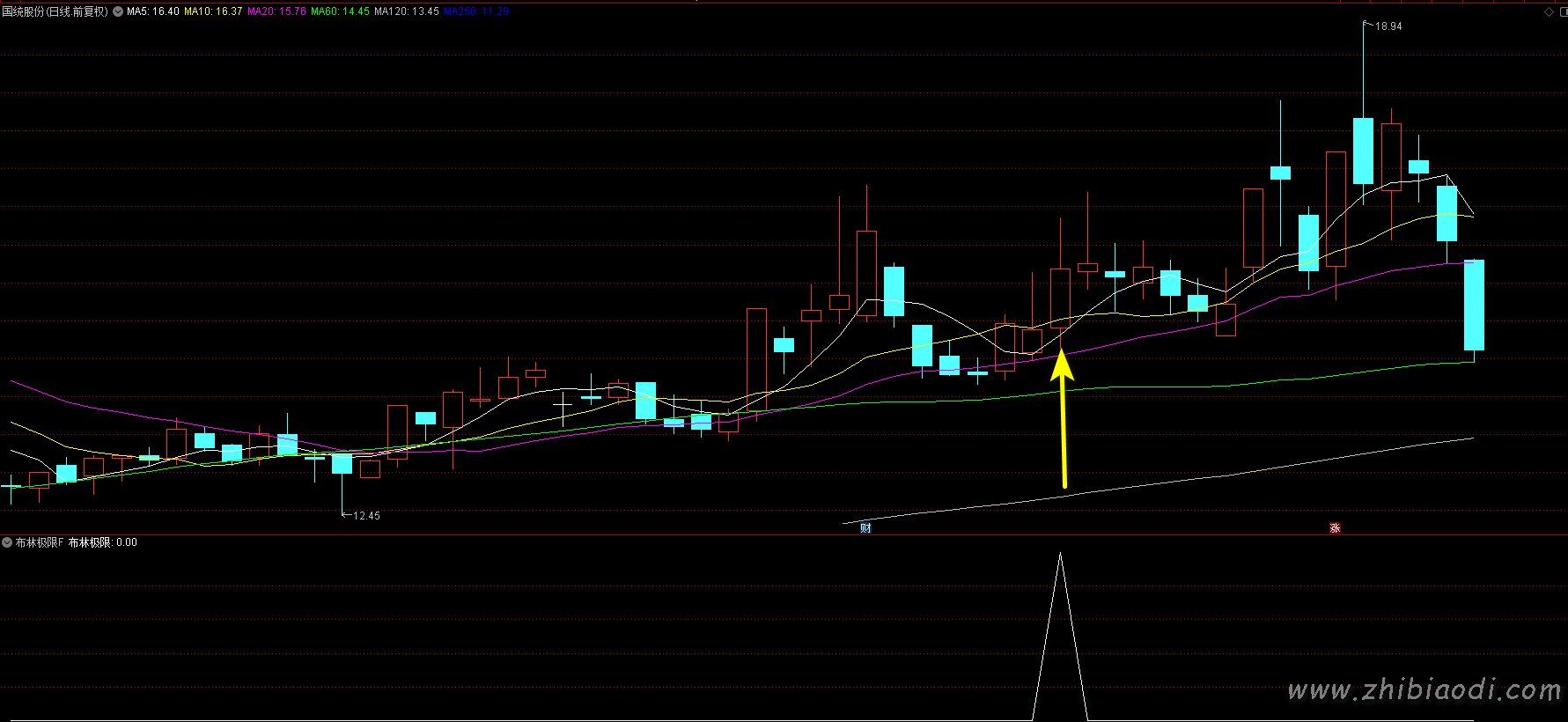Click the white spike peak in indicator panel
The image size is (1568, 722).
(x=1060, y=556)
